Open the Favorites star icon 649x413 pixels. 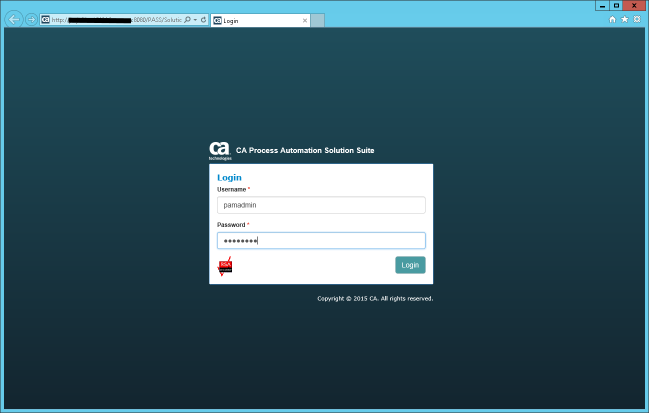tap(625, 19)
